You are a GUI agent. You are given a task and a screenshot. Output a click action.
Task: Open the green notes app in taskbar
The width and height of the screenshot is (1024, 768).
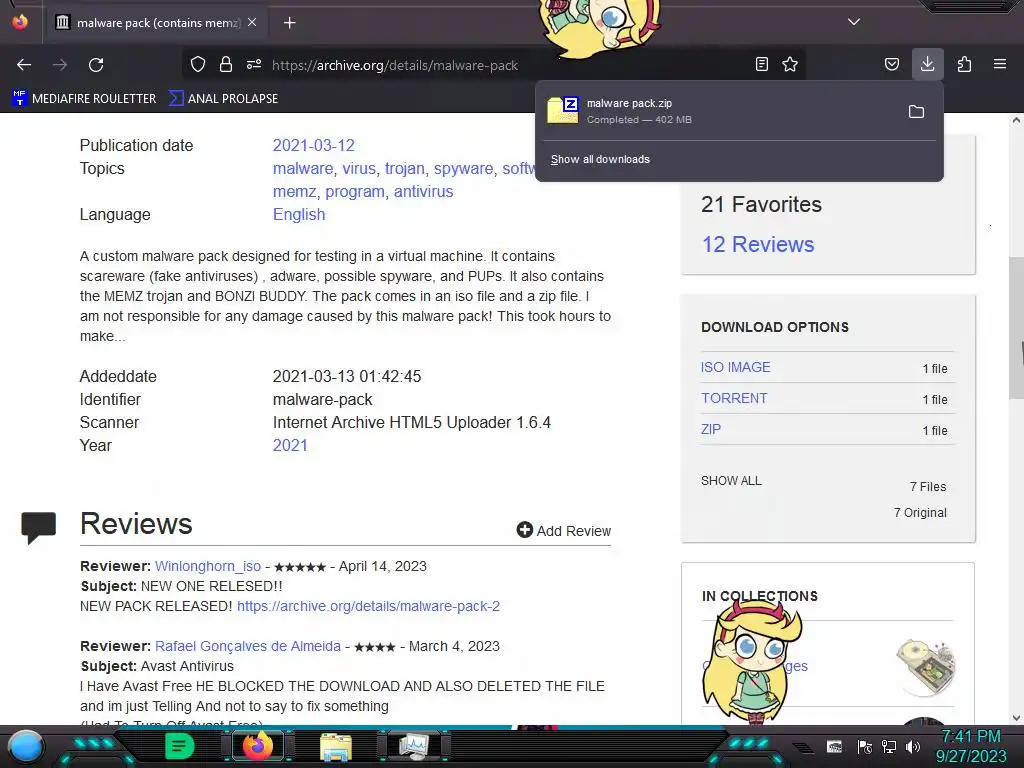pyautogui.click(x=179, y=746)
